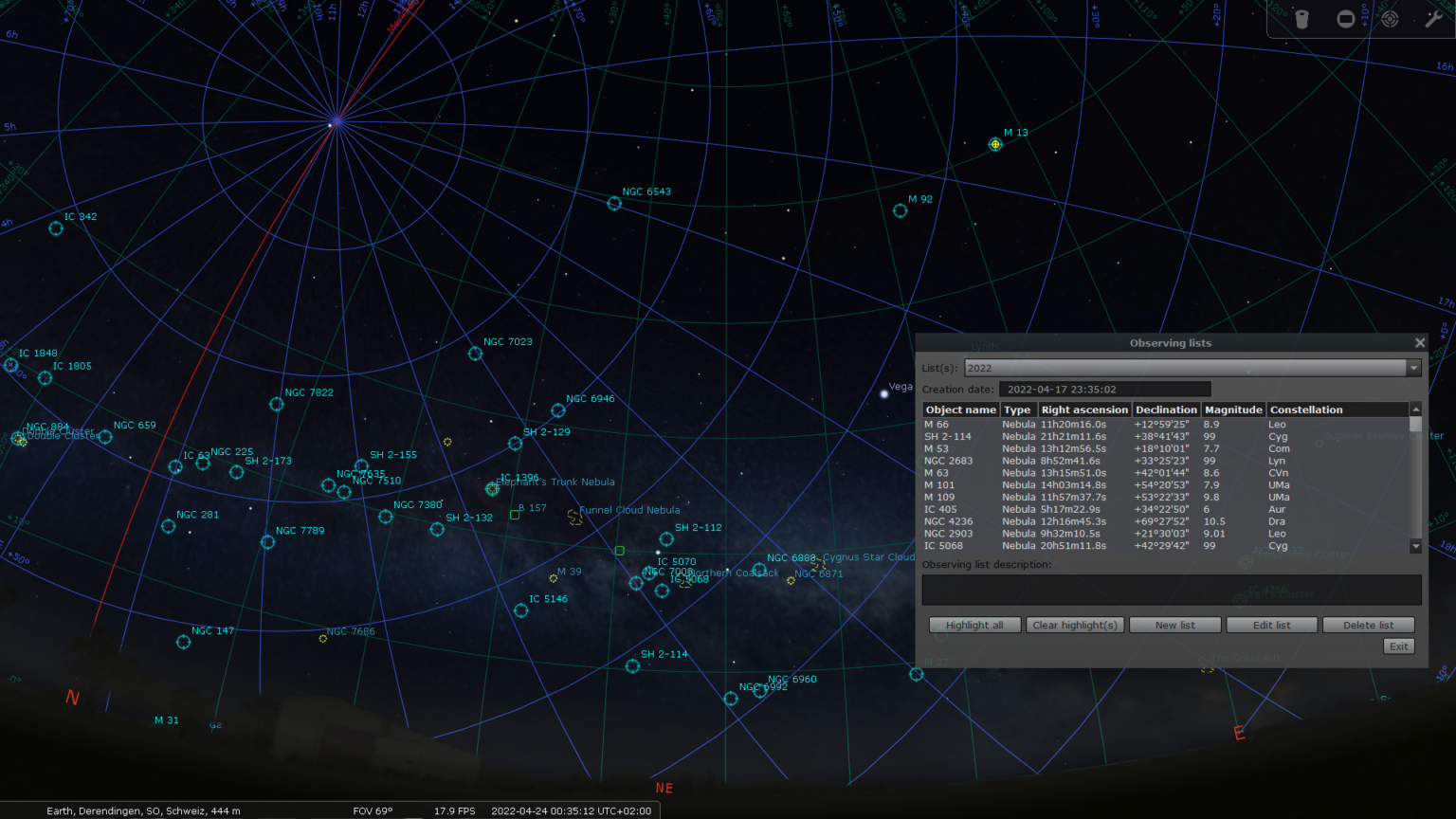
Task: Click the Clear highlight(s) button
Action: click(x=1075, y=625)
